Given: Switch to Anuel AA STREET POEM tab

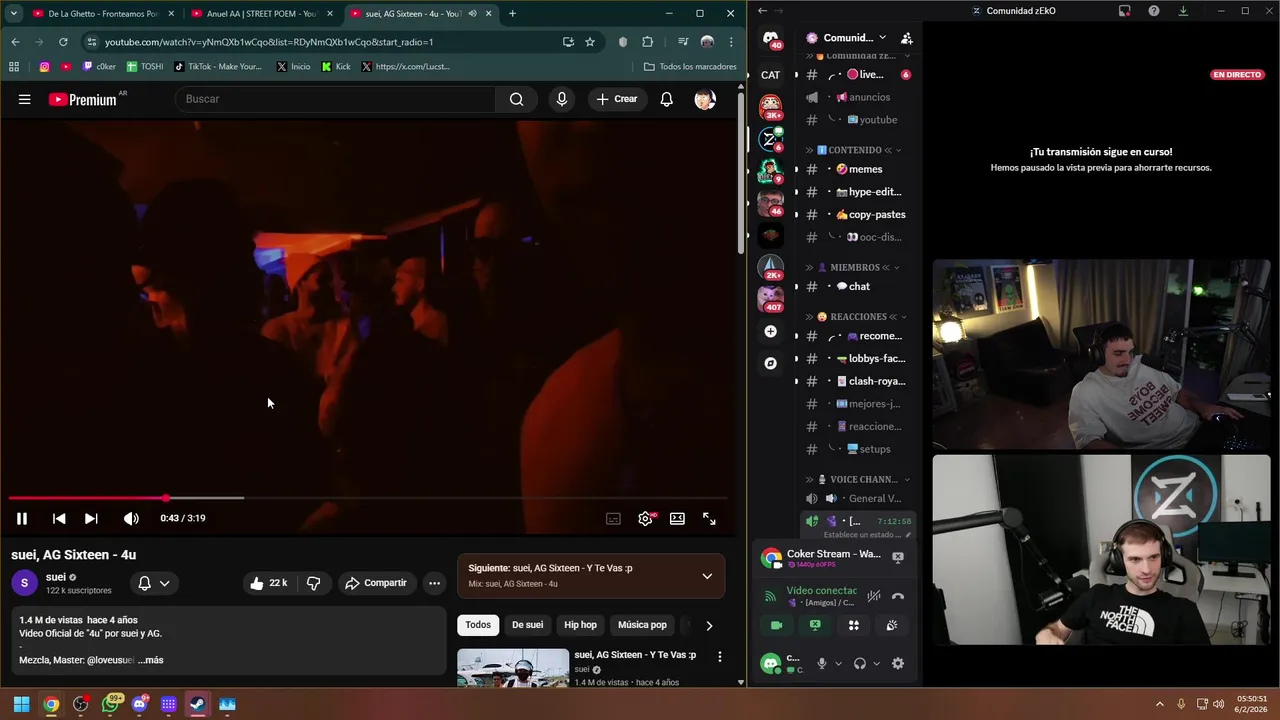Looking at the screenshot, I should [261, 13].
